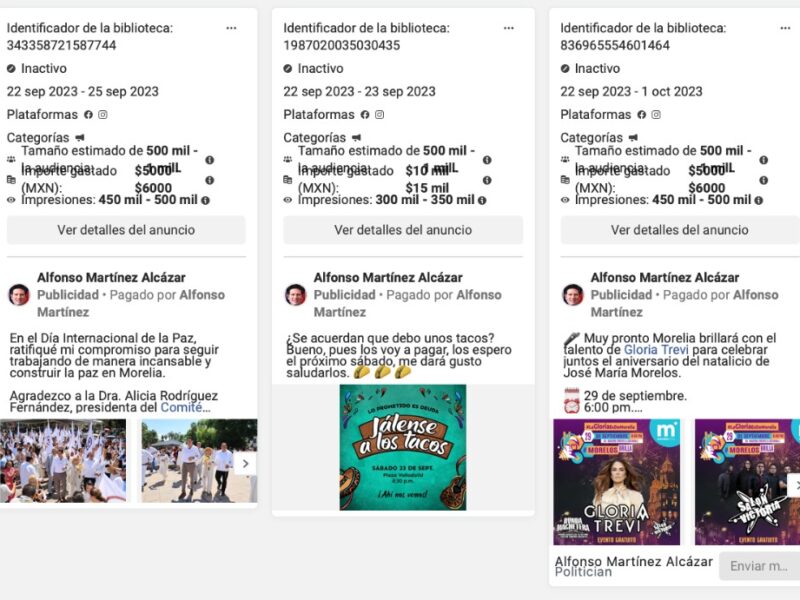The image size is (800, 600).
Task: Show amount spent info in Gloria Trevi card
Action: 763,180
